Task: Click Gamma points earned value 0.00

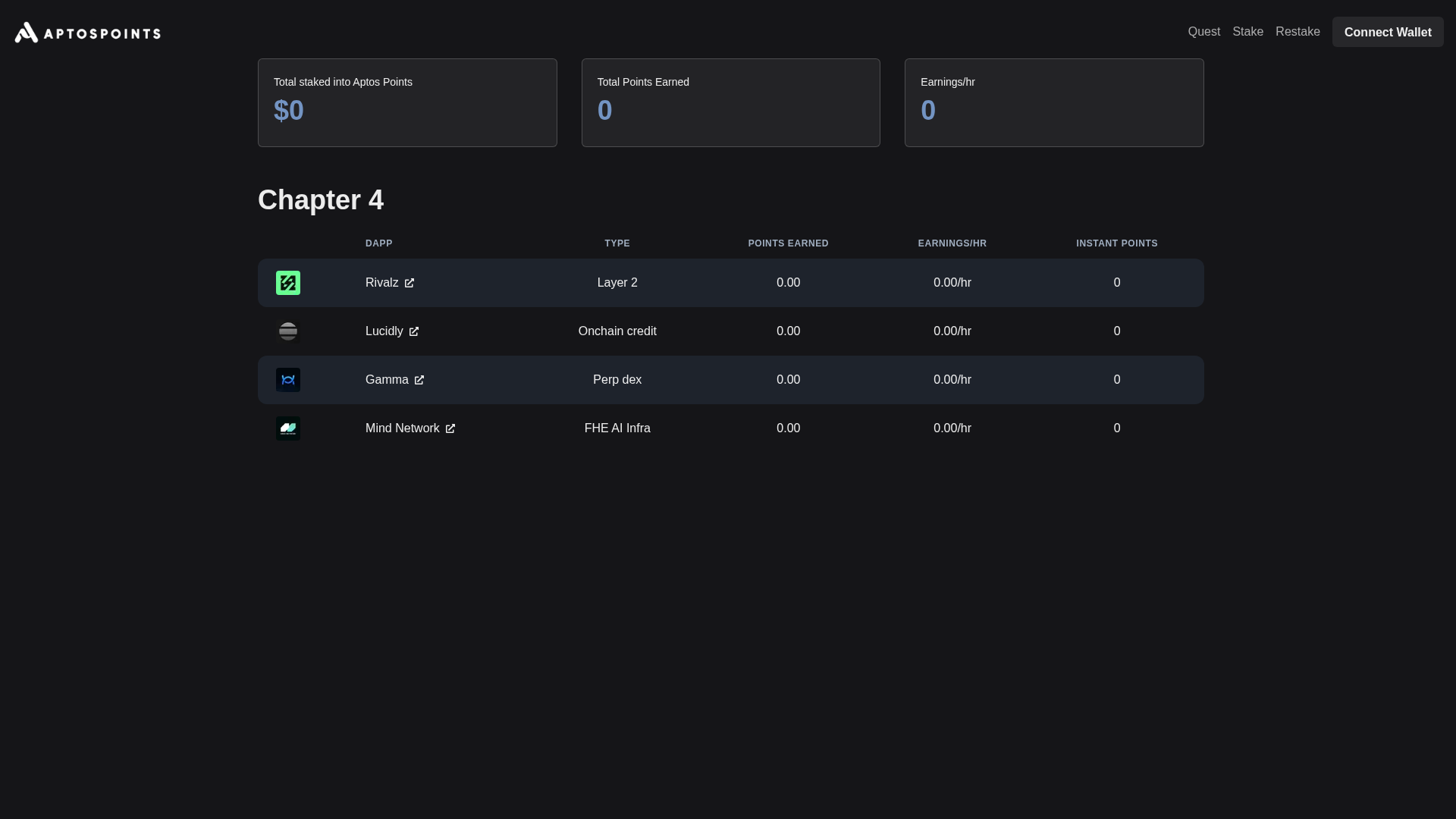Action: tap(789, 380)
